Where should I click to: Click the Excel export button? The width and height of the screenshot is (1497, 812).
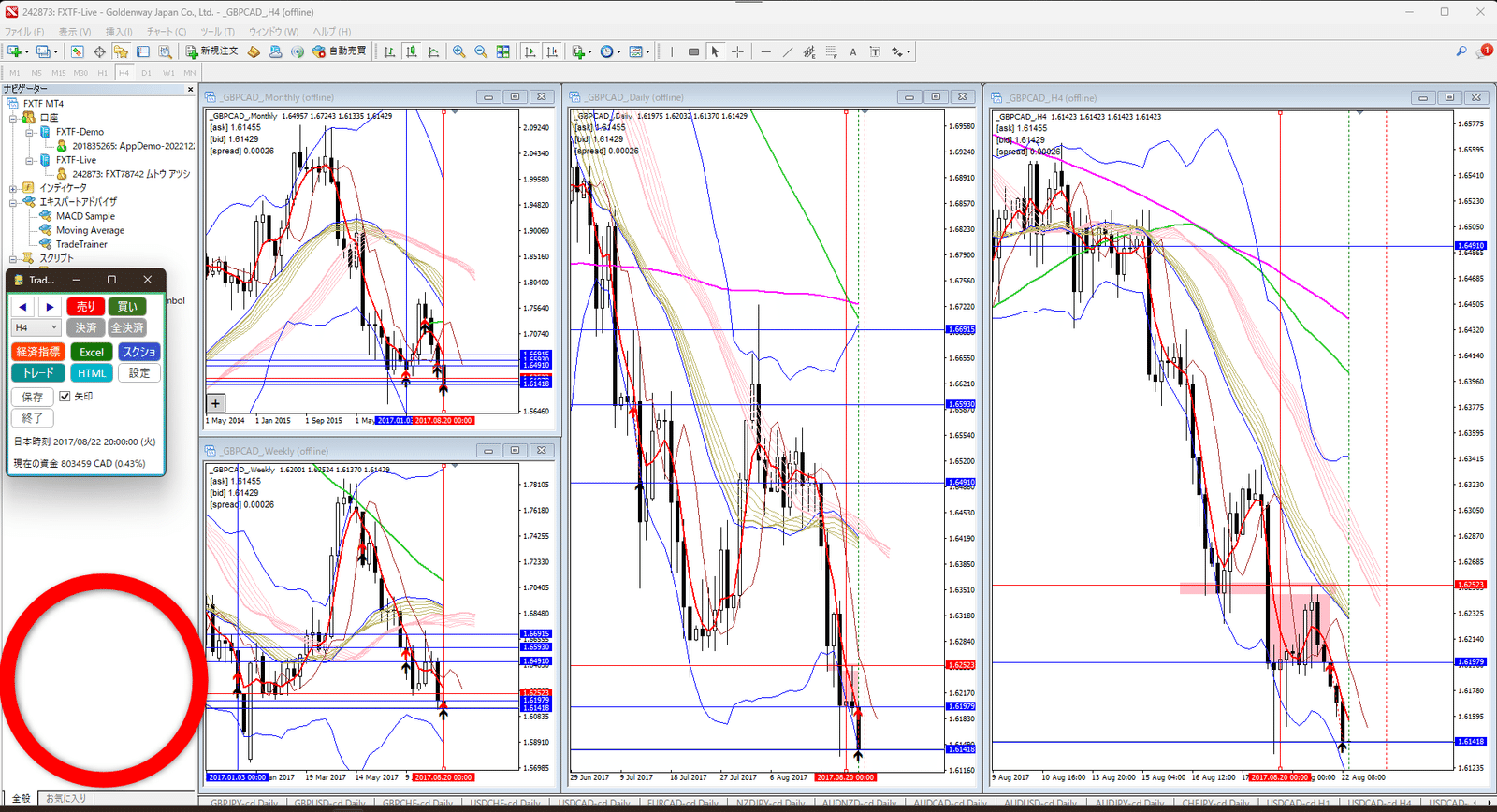coord(92,352)
